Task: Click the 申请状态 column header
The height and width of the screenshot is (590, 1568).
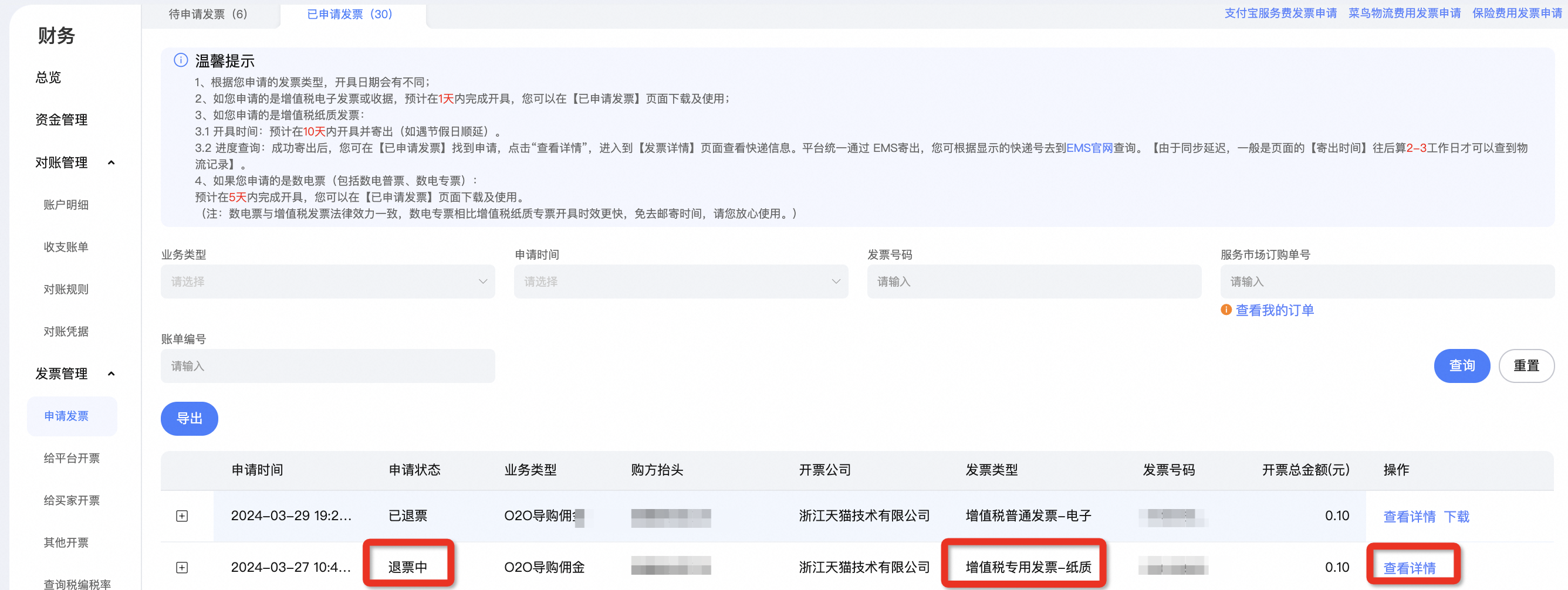Action: 414,470
